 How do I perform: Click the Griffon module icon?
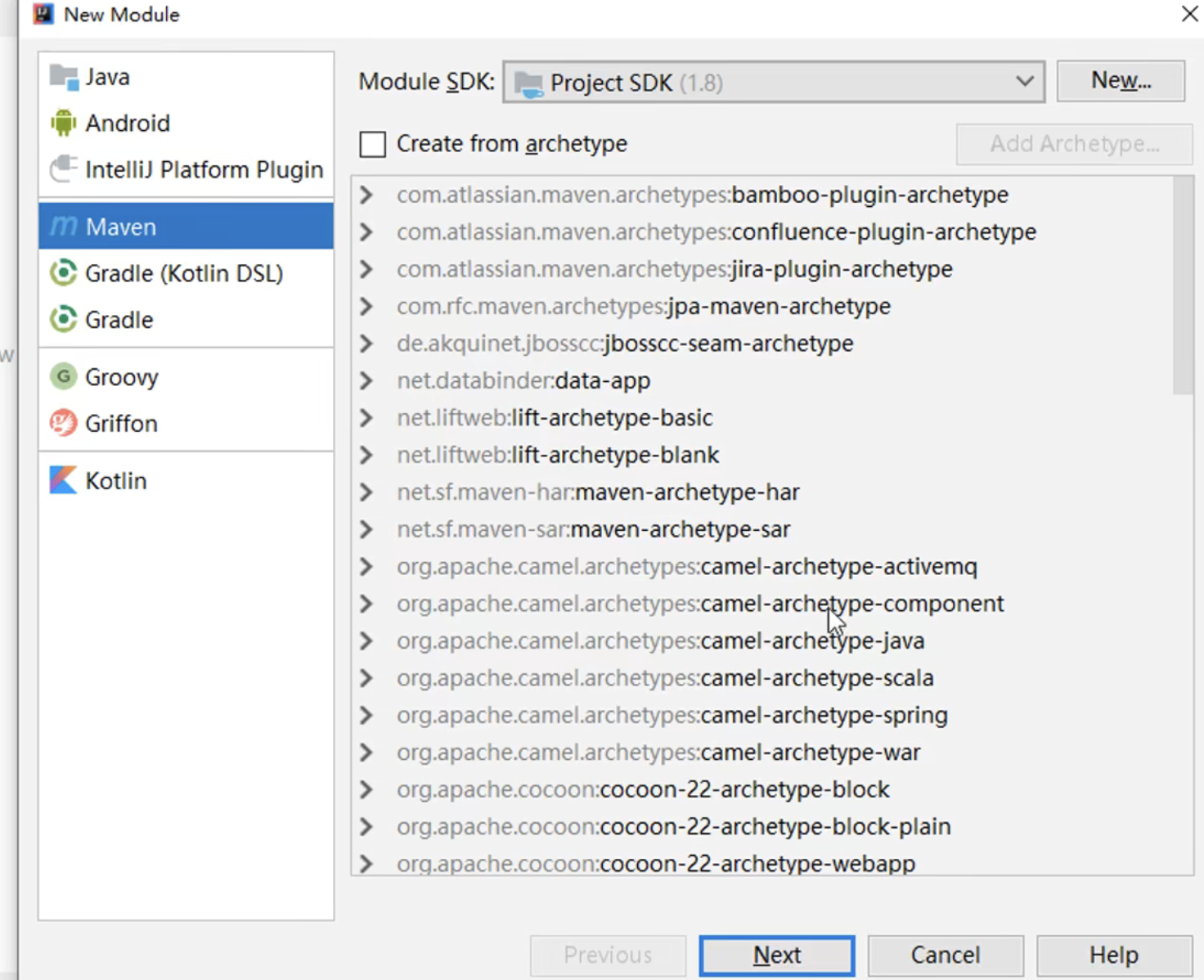[63, 423]
